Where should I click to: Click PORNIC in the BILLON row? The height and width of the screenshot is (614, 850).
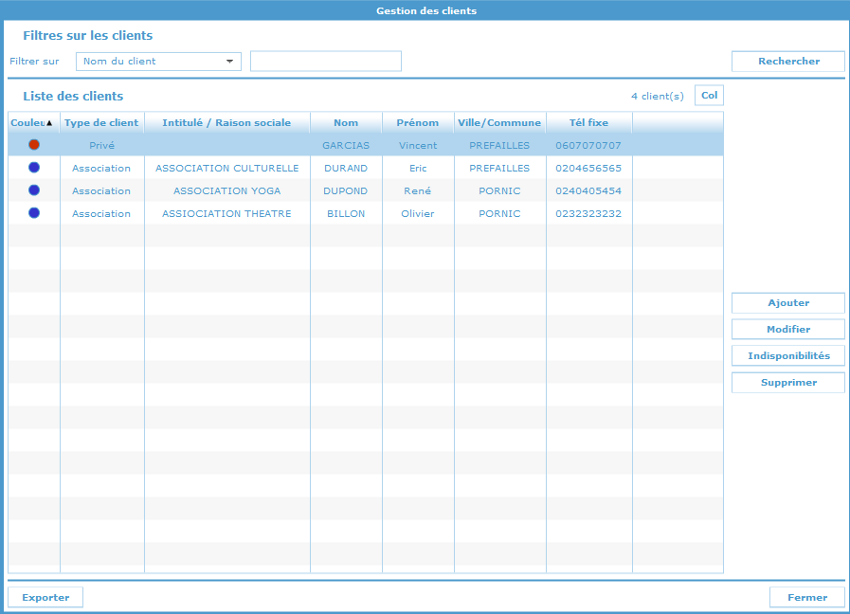[x=500, y=214]
